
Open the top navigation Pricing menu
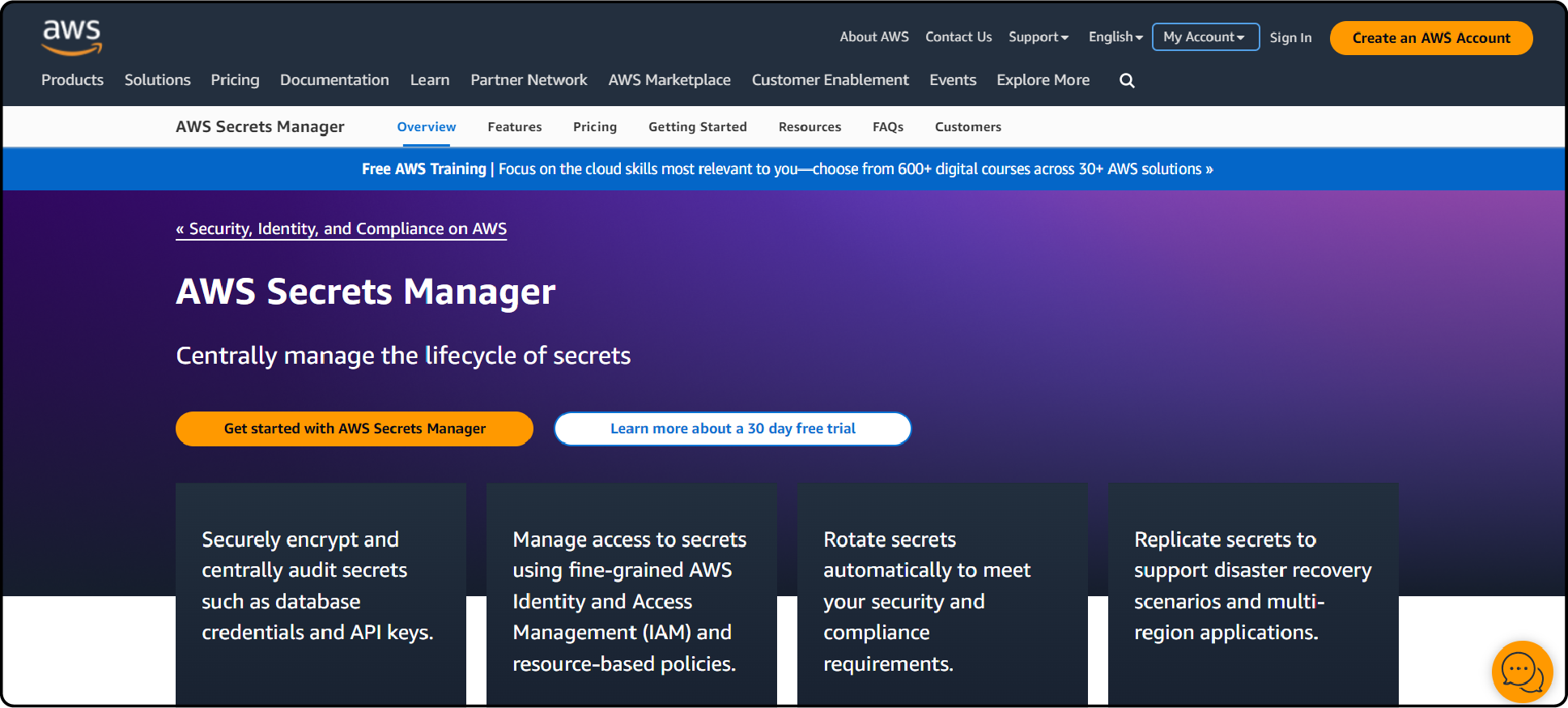235,80
